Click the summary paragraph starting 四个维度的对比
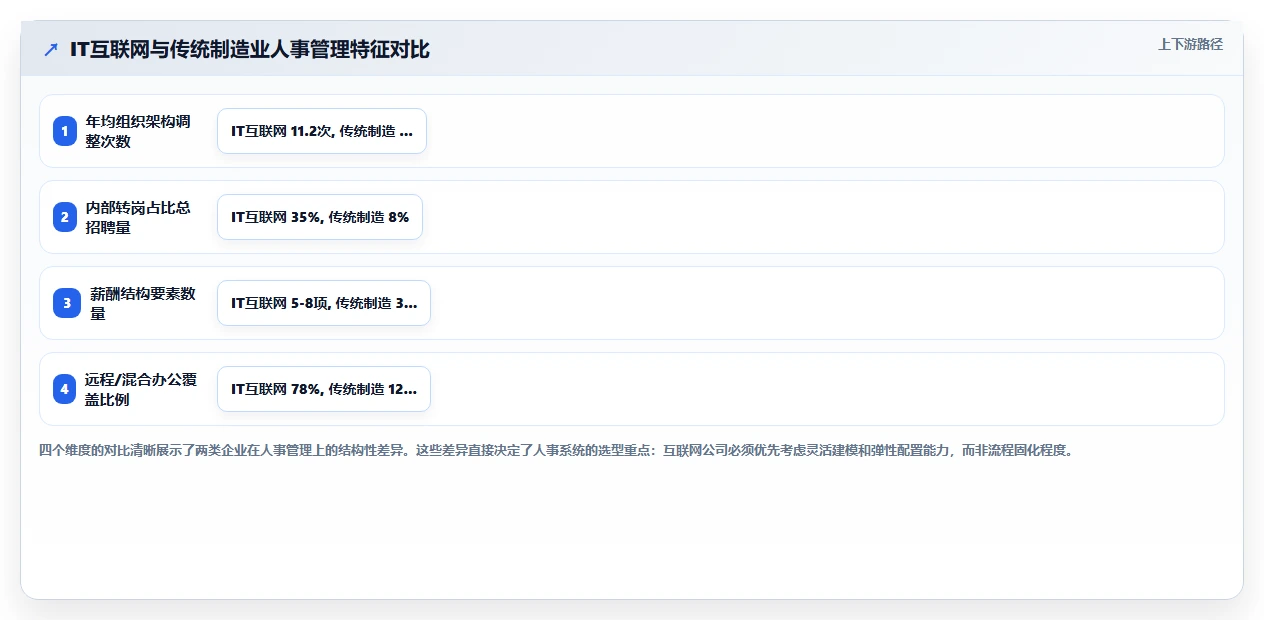 556,450
